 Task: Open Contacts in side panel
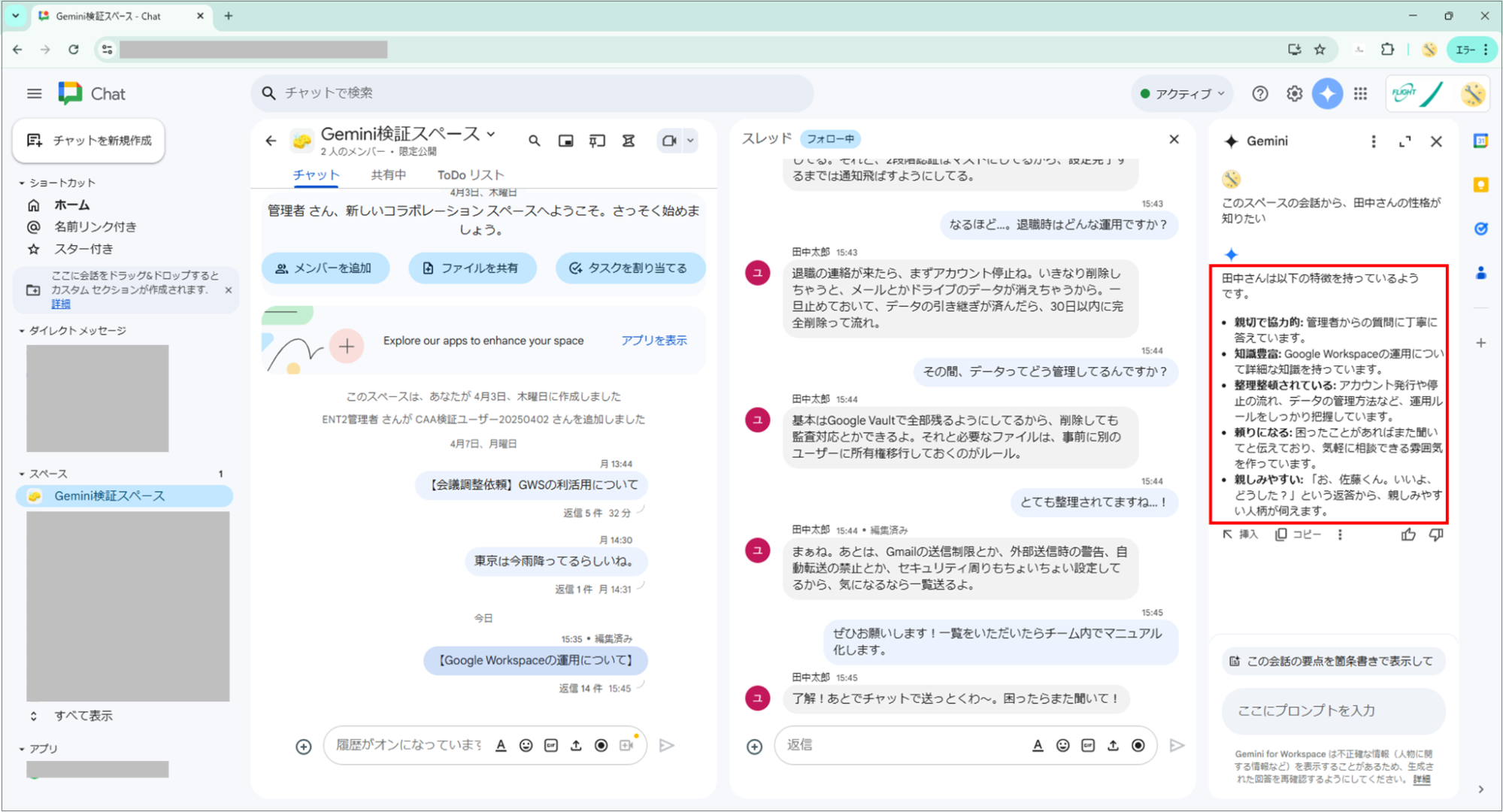[x=1480, y=273]
